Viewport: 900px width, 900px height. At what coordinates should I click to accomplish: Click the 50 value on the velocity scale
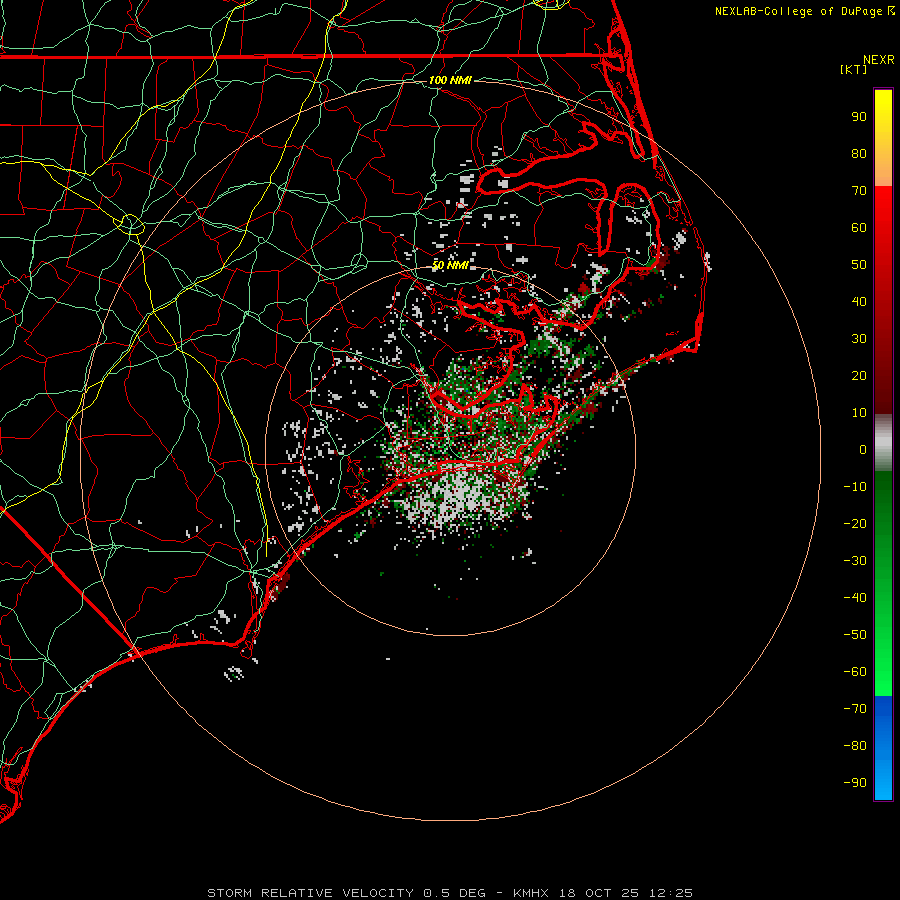click(x=859, y=265)
